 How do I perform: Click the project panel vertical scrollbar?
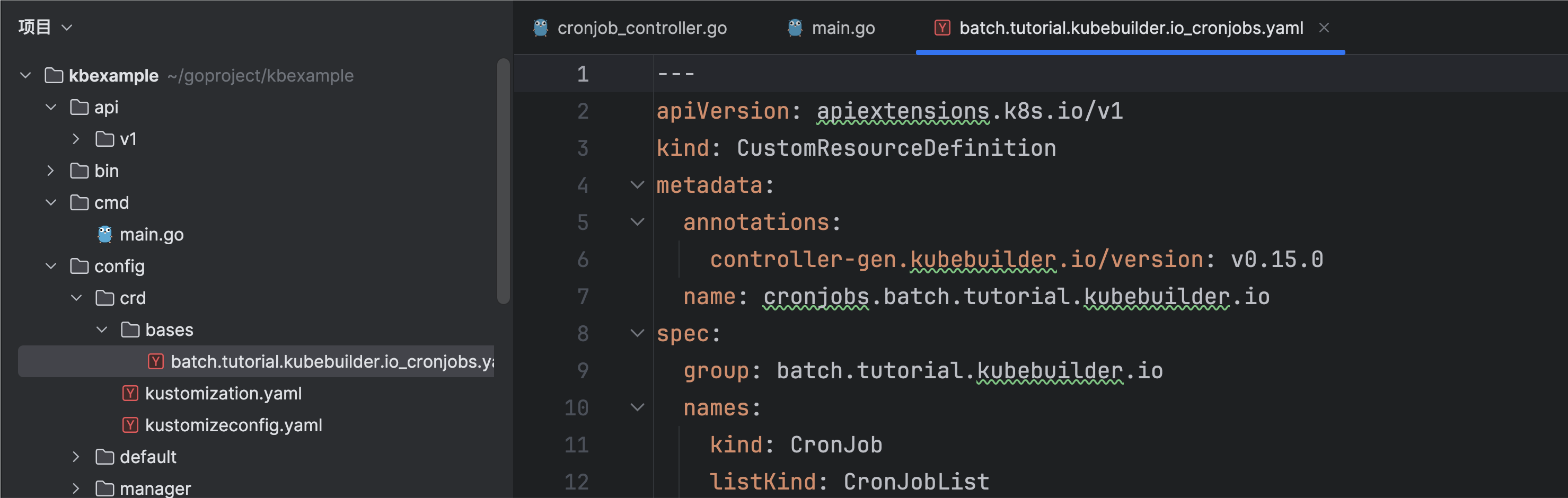[x=503, y=181]
